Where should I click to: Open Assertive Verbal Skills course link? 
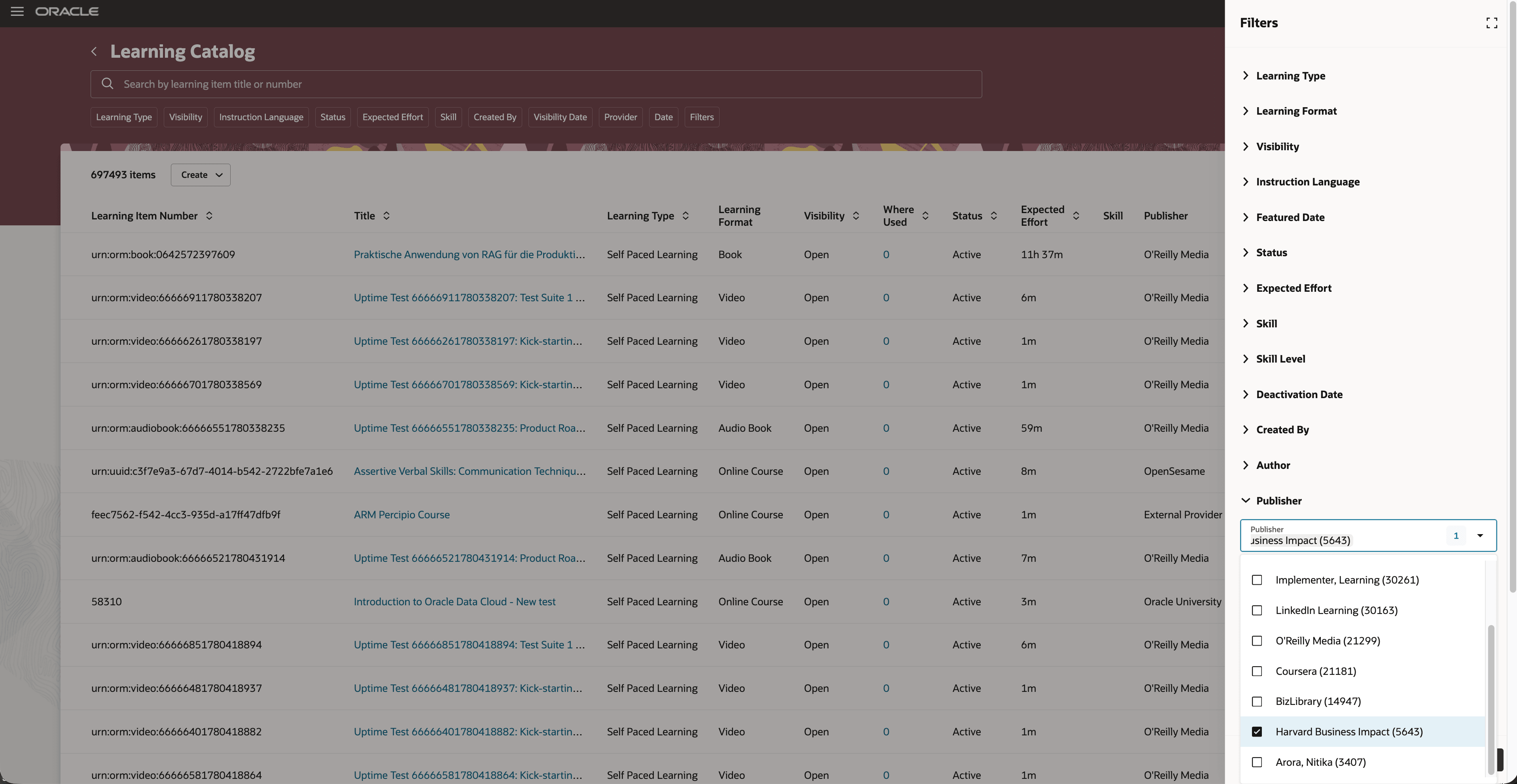pyautogui.click(x=470, y=471)
